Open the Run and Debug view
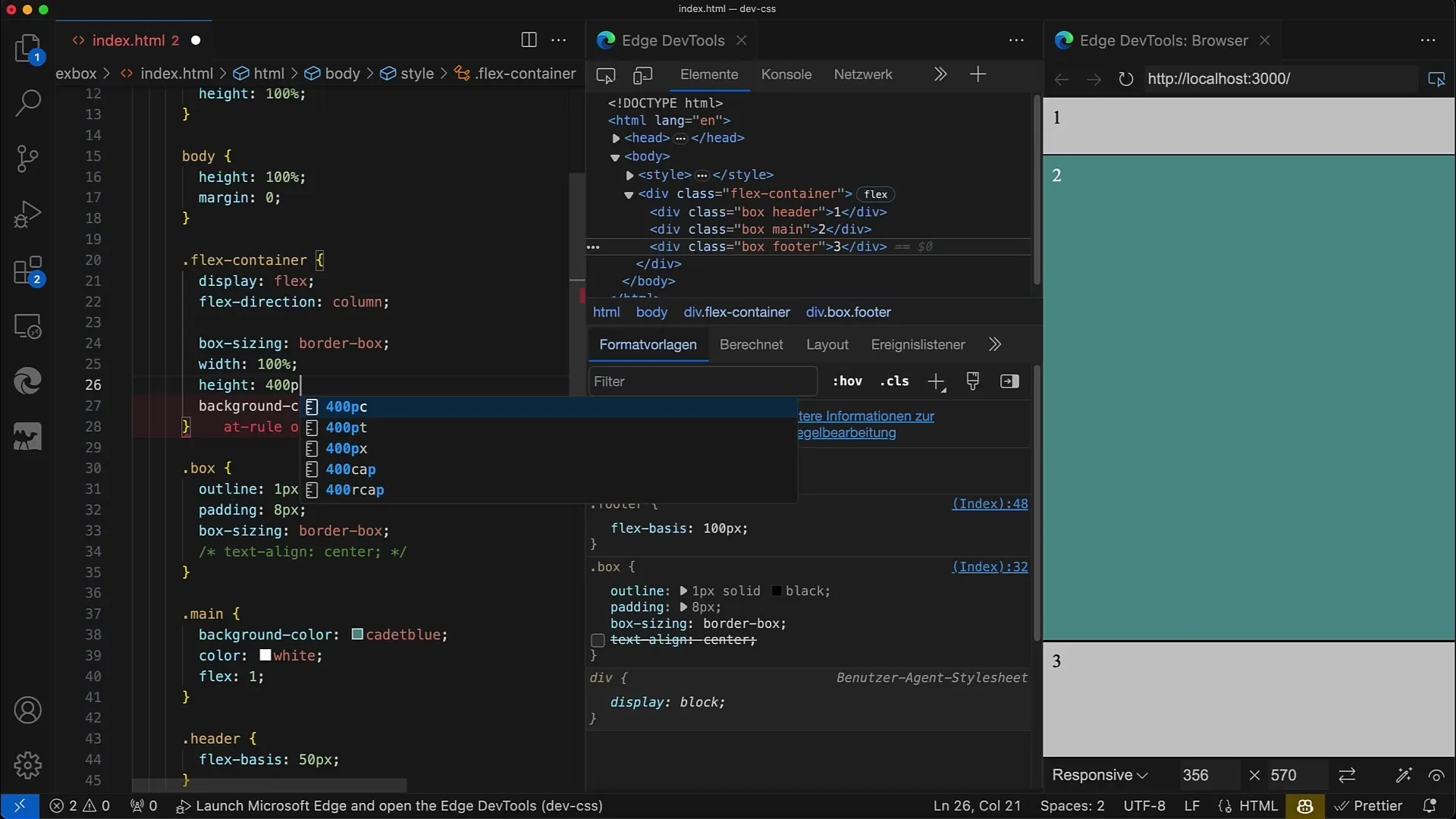This screenshot has width=1456, height=819. tap(28, 215)
